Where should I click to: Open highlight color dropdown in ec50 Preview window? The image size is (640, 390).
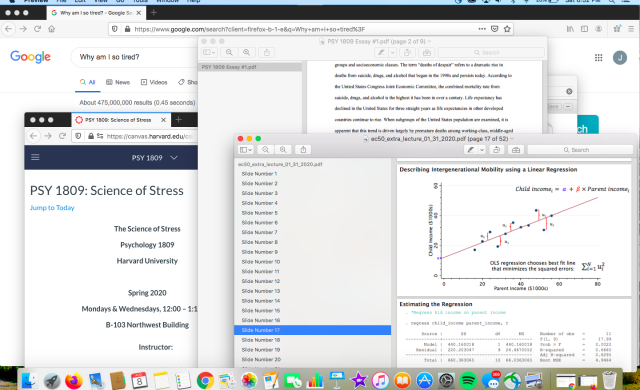482,150
